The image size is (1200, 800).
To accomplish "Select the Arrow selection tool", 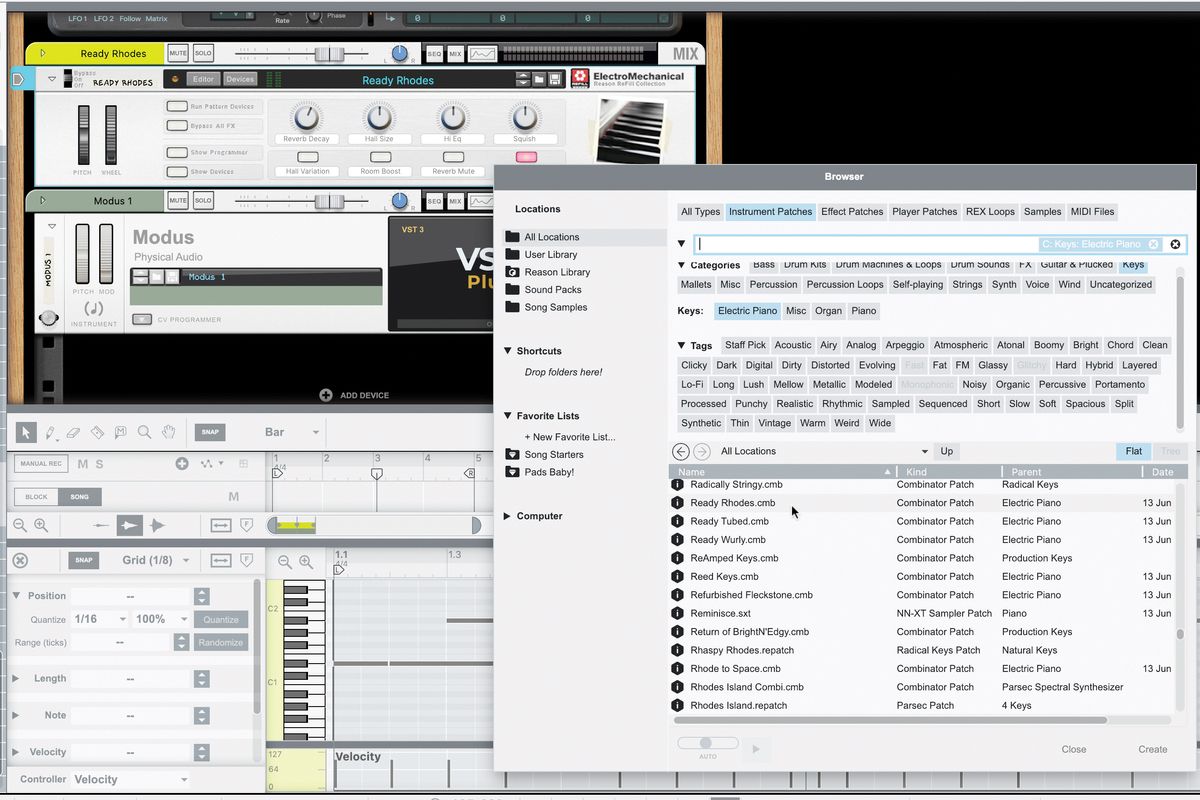I will [x=26, y=432].
